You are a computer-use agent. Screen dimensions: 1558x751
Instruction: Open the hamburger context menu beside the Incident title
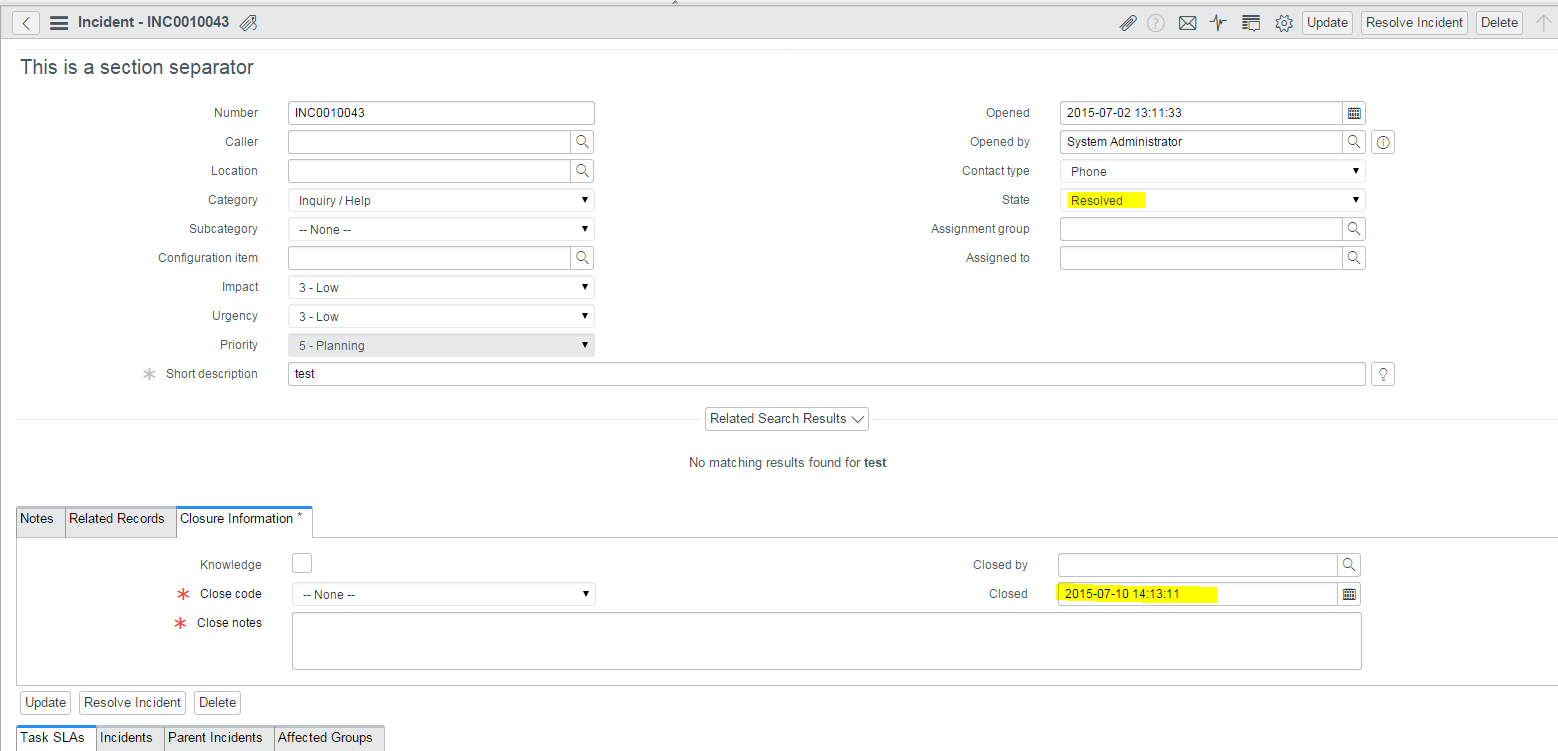59,22
